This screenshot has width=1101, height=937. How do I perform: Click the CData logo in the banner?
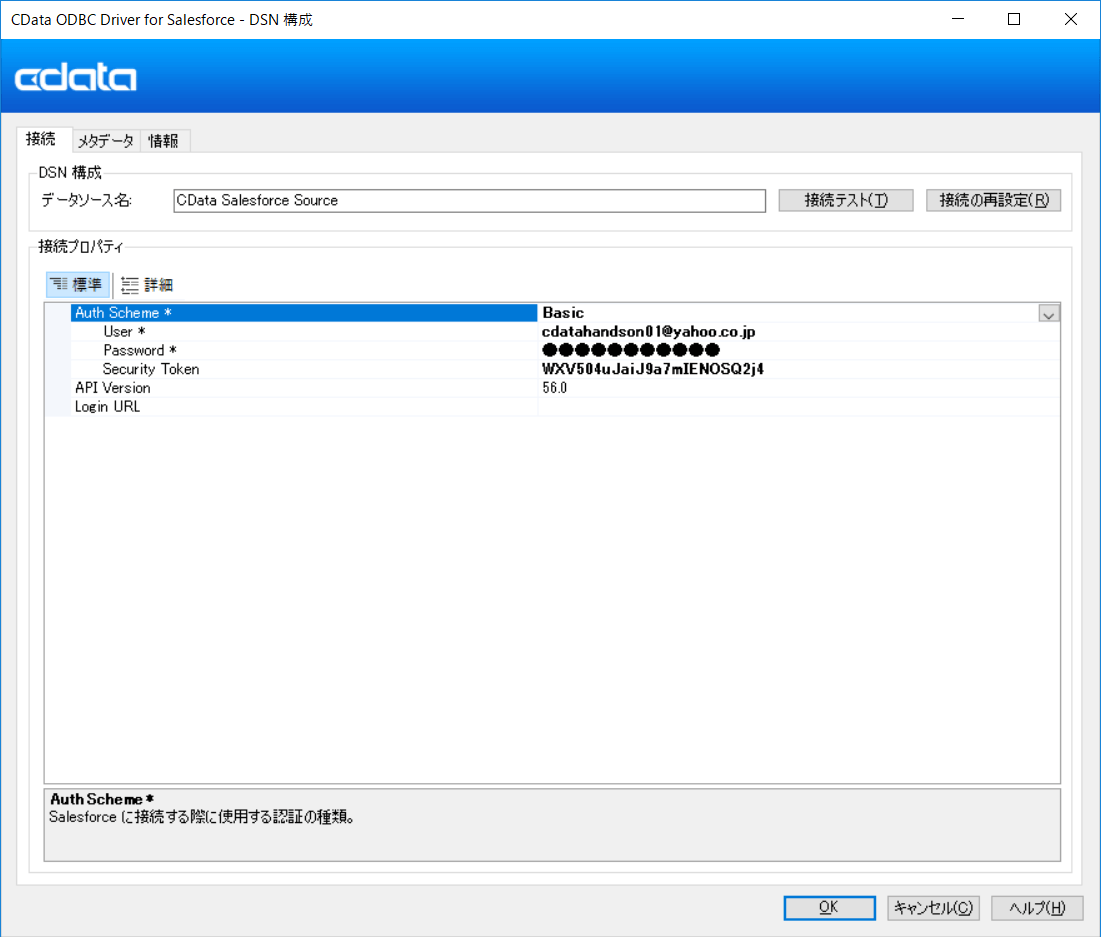point(76,77)
